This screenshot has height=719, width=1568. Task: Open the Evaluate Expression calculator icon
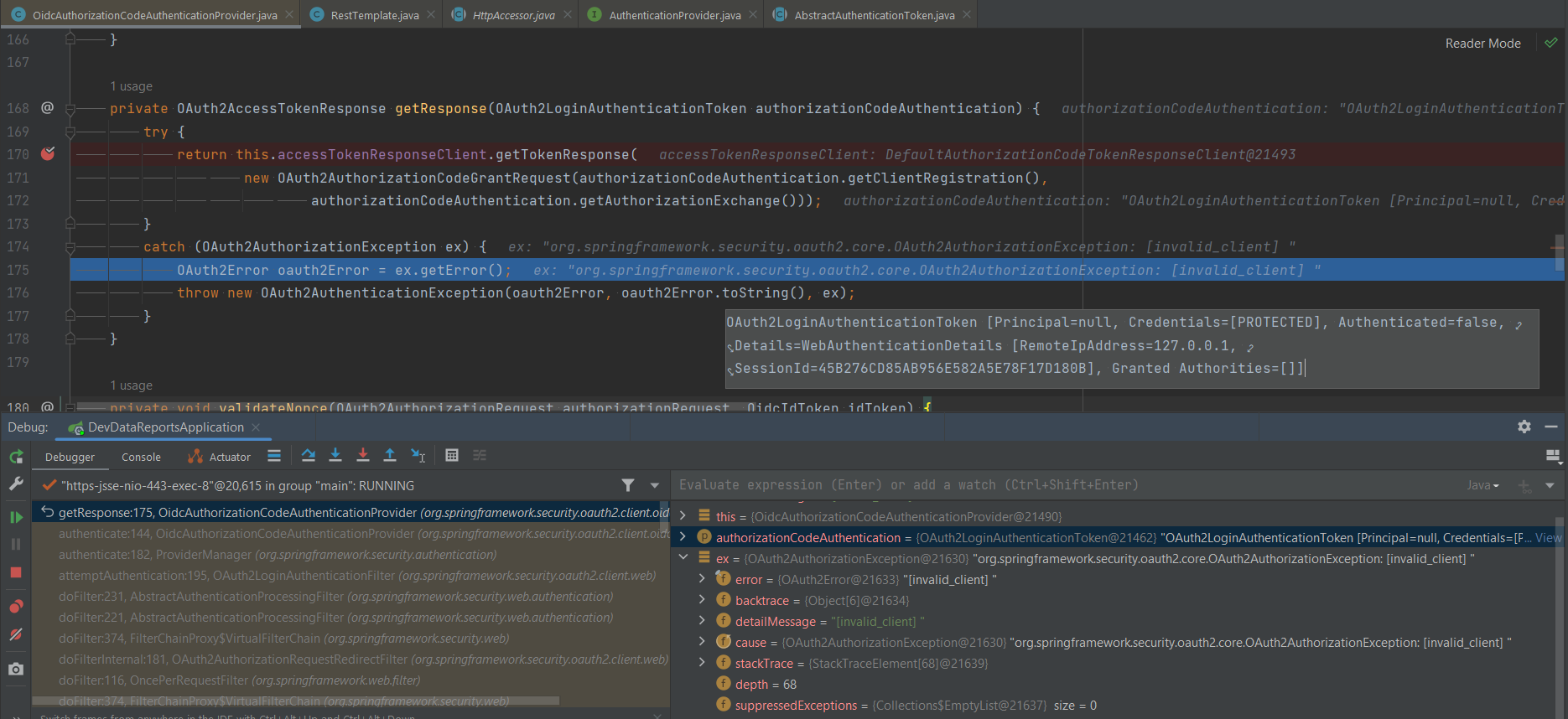coord(452,455)
